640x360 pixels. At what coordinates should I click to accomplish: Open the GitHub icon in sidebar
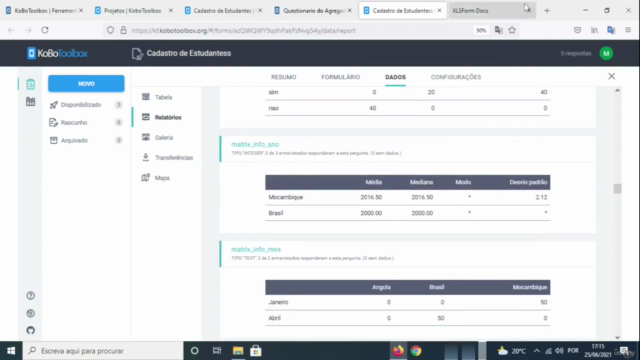31,330
